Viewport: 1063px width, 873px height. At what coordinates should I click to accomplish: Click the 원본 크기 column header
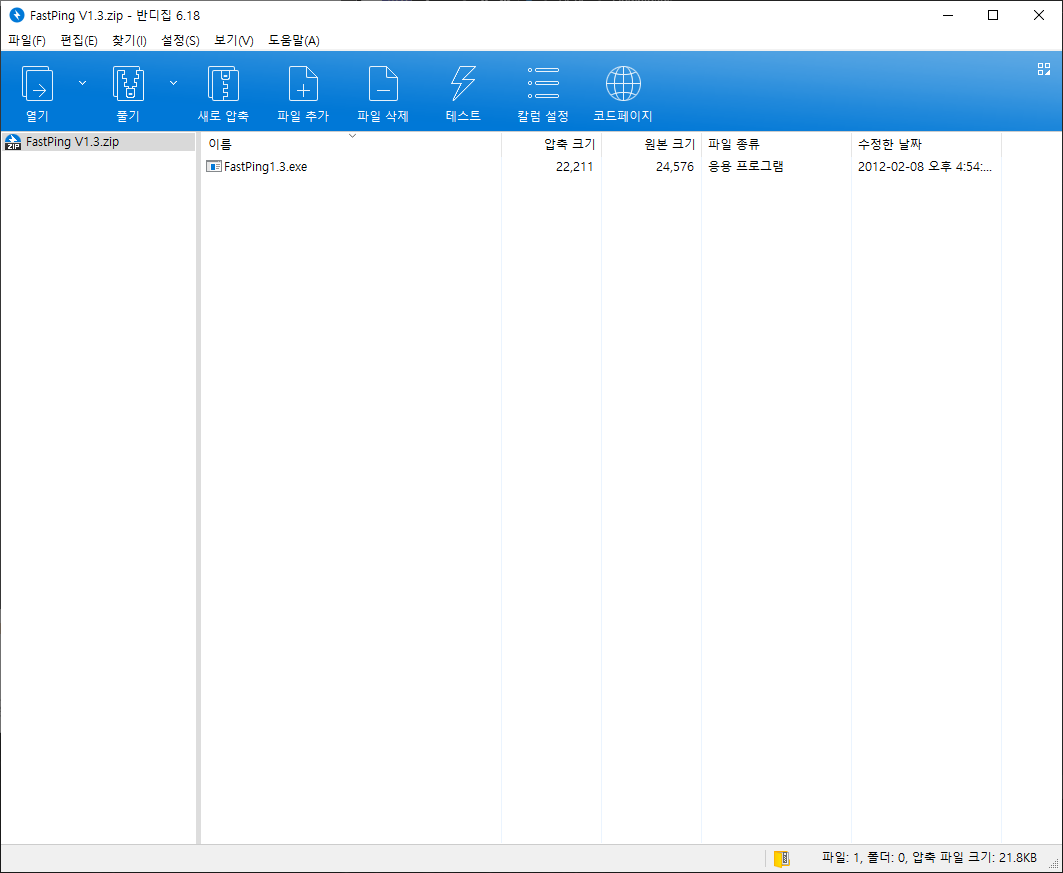pyautogui.click(x=670, y=143)
